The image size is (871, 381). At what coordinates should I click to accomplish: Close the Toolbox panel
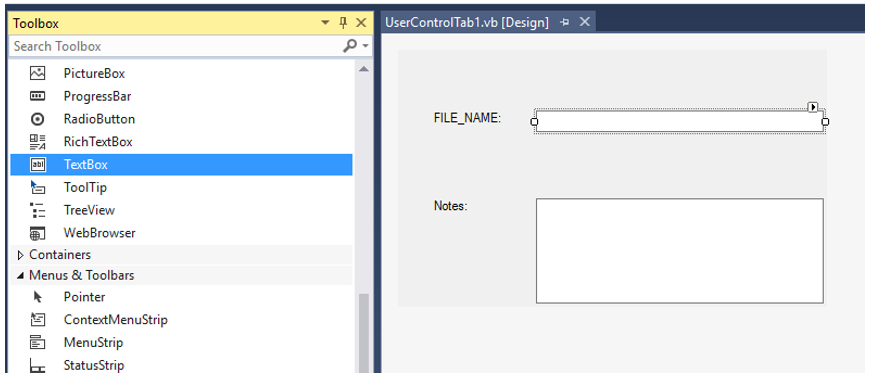pos(361,23)
